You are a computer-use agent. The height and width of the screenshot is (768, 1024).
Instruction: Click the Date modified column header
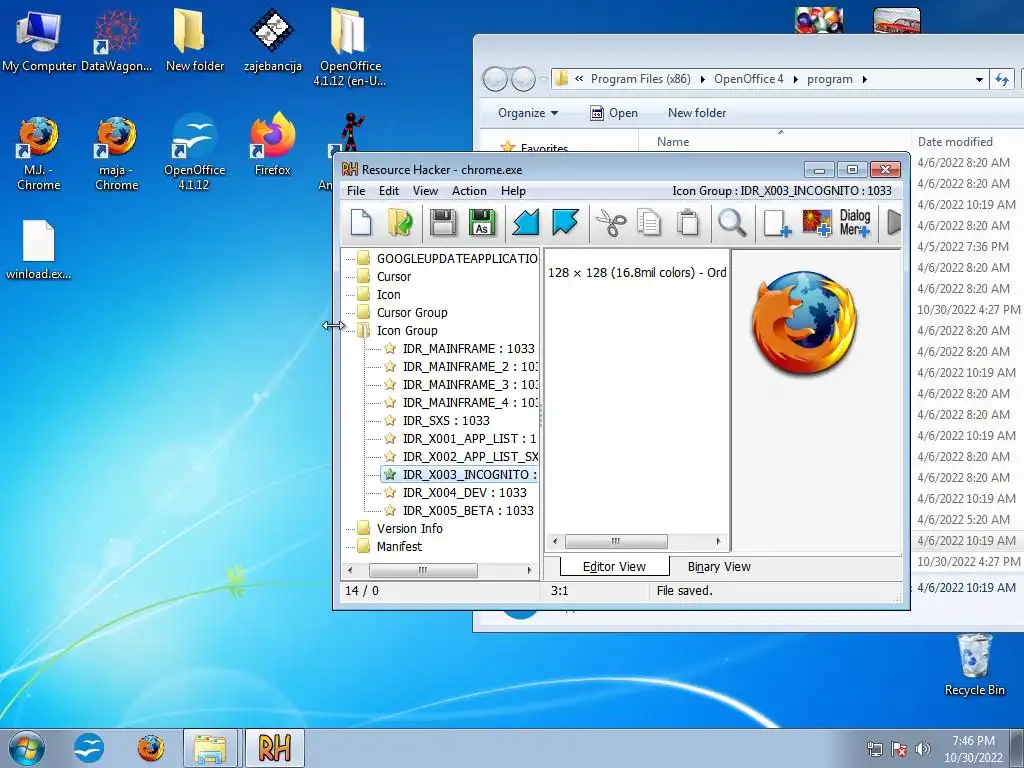(955, 142)
